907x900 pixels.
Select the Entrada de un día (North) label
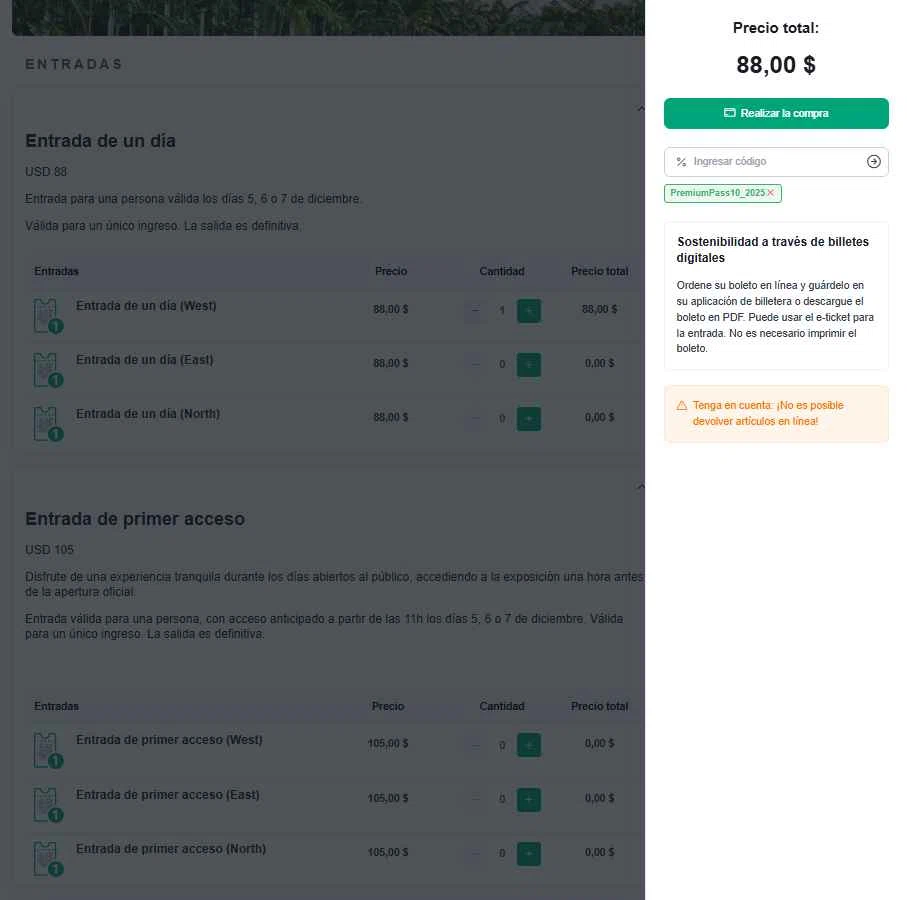(x=148, y=414)
